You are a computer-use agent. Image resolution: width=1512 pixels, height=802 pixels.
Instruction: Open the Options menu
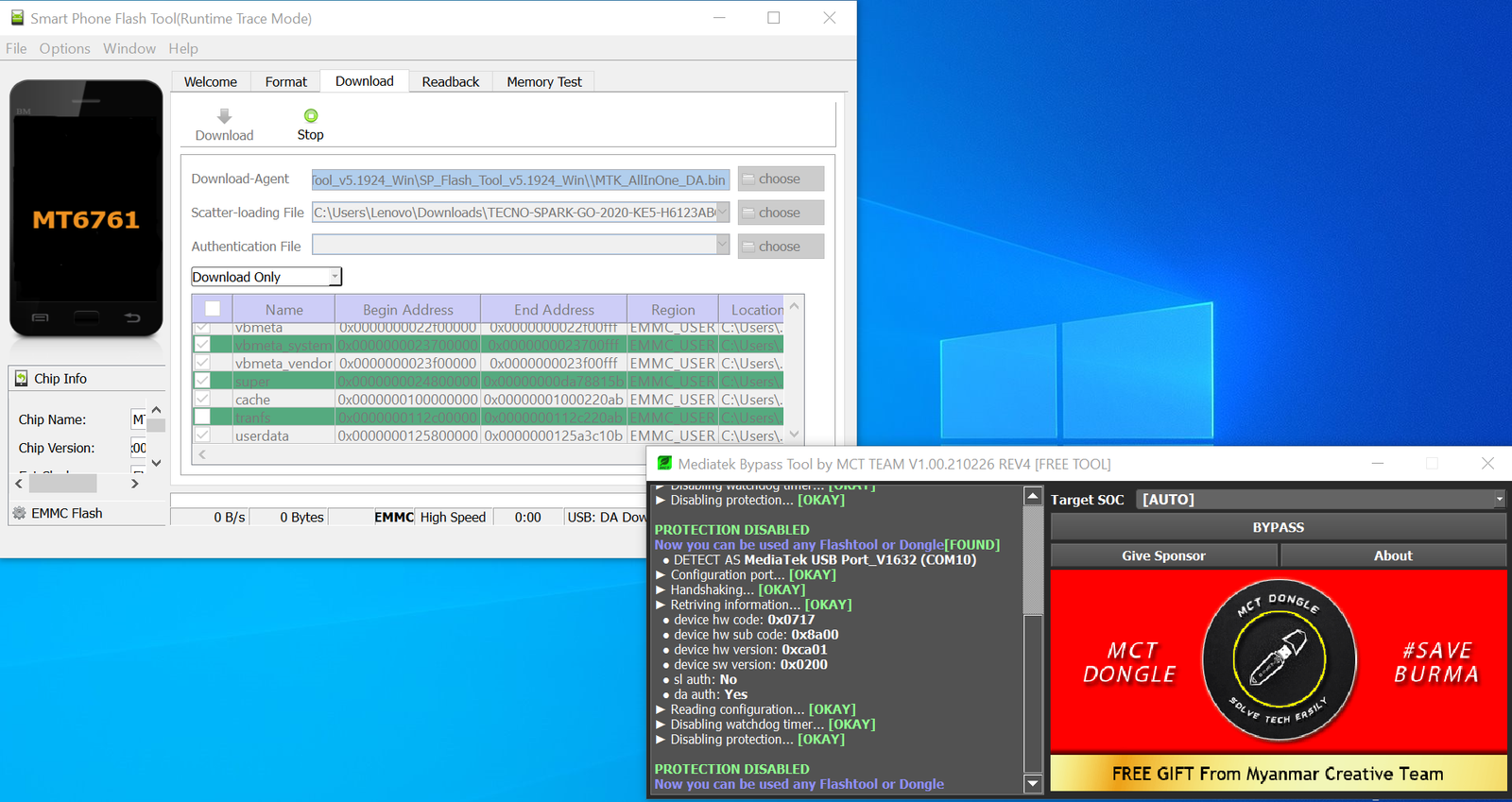coord(64,49)
